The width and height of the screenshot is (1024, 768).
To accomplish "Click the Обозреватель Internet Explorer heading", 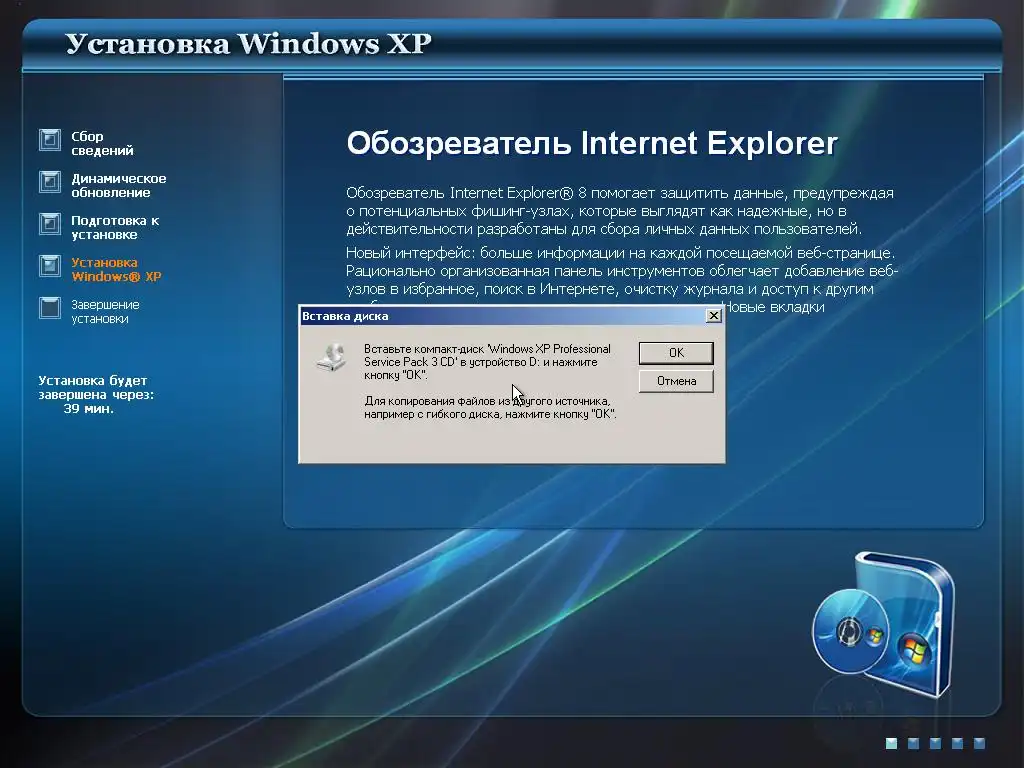I will tap(592, 143).
